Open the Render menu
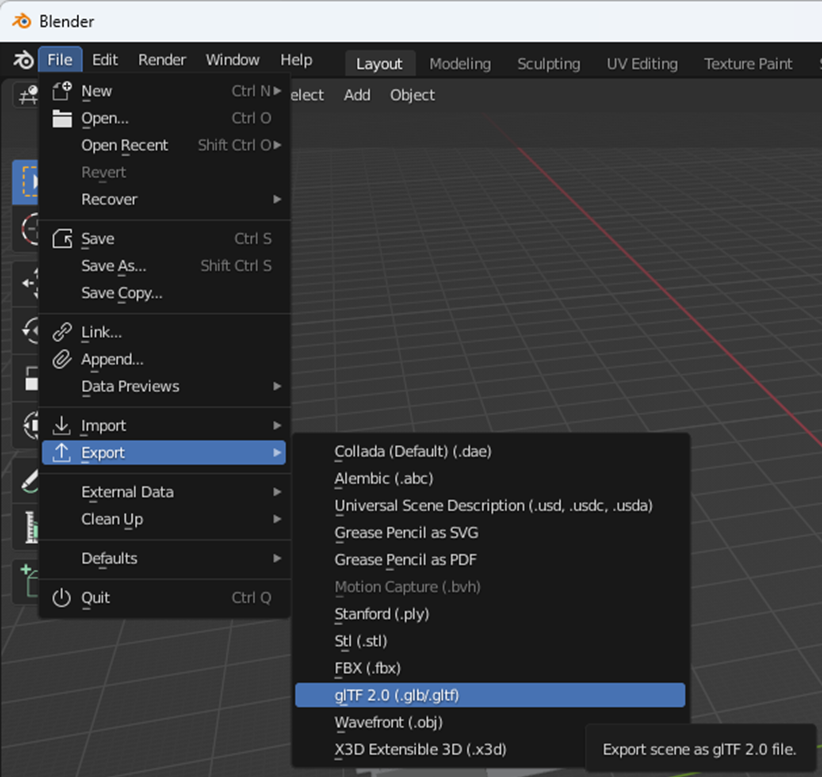The height and width of the screenshot is (777, 822). (162, 60)
